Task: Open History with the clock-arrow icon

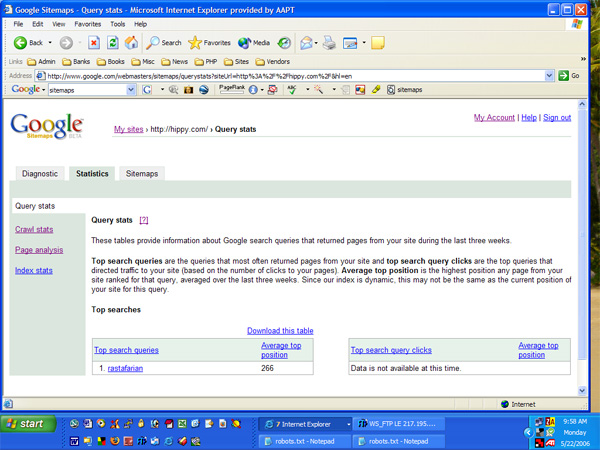Action: 284,43
